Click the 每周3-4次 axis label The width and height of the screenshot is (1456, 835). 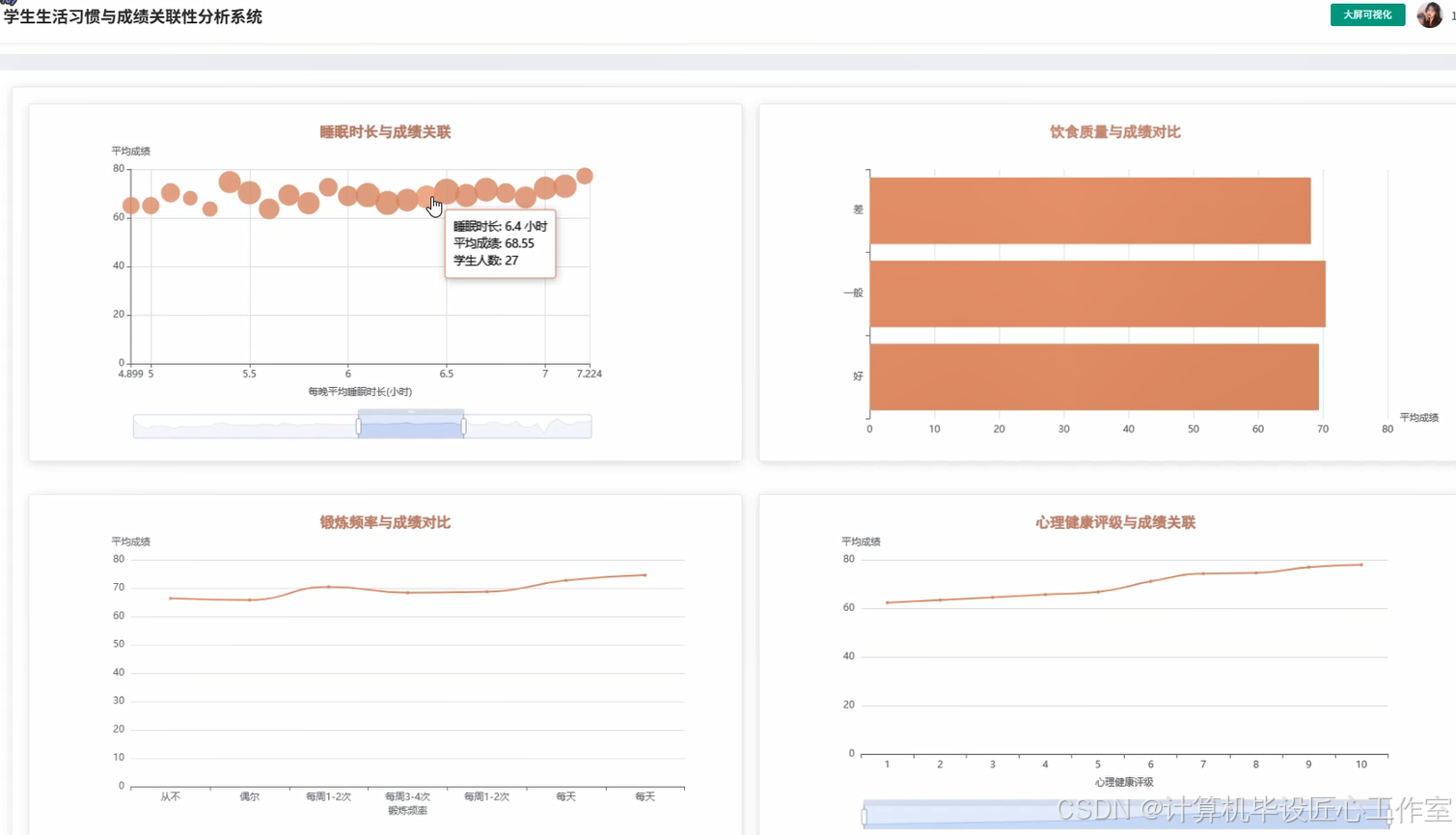click(407, 796)
